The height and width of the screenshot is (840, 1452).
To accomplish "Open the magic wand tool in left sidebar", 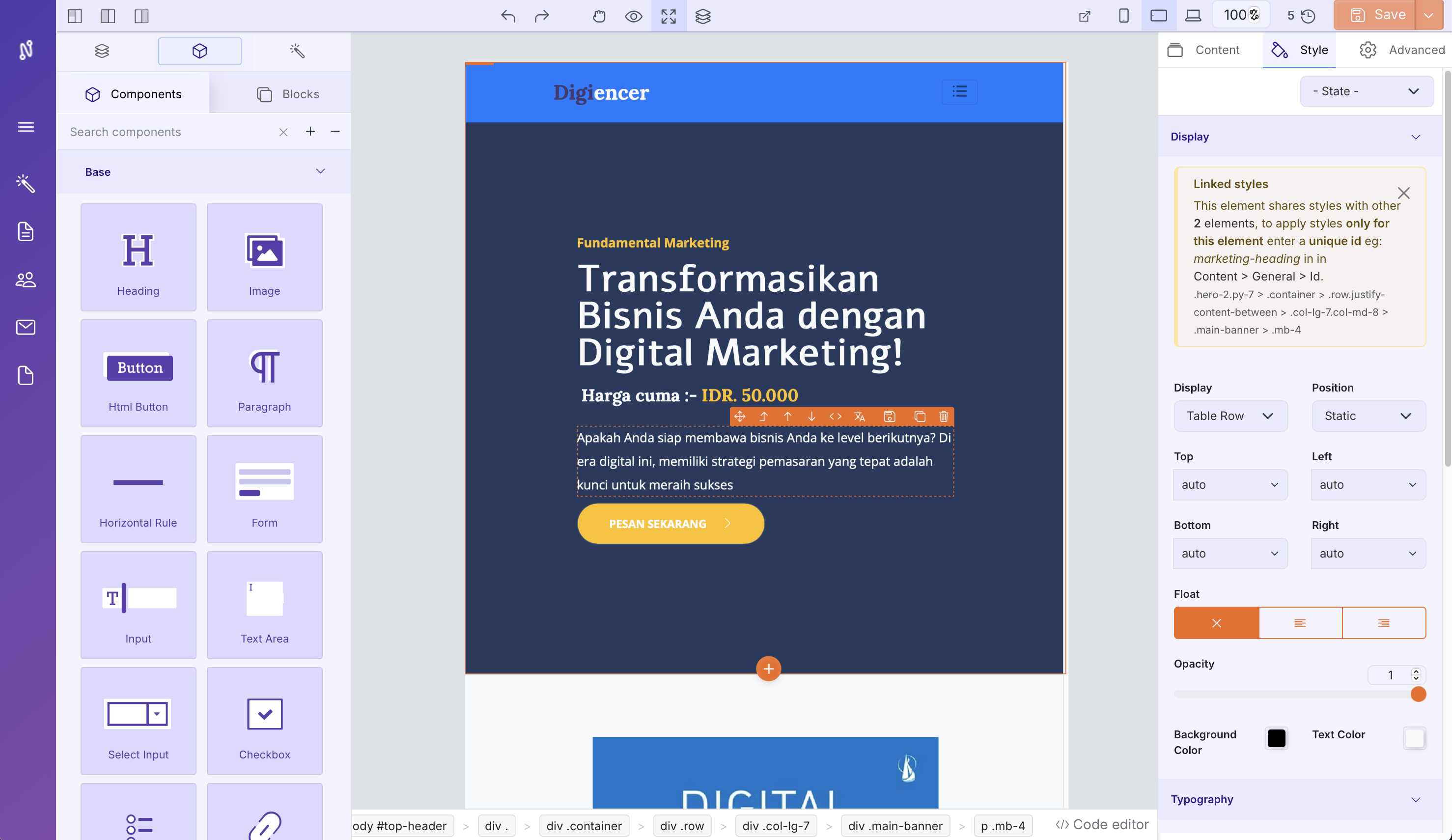I will (26, 183).
